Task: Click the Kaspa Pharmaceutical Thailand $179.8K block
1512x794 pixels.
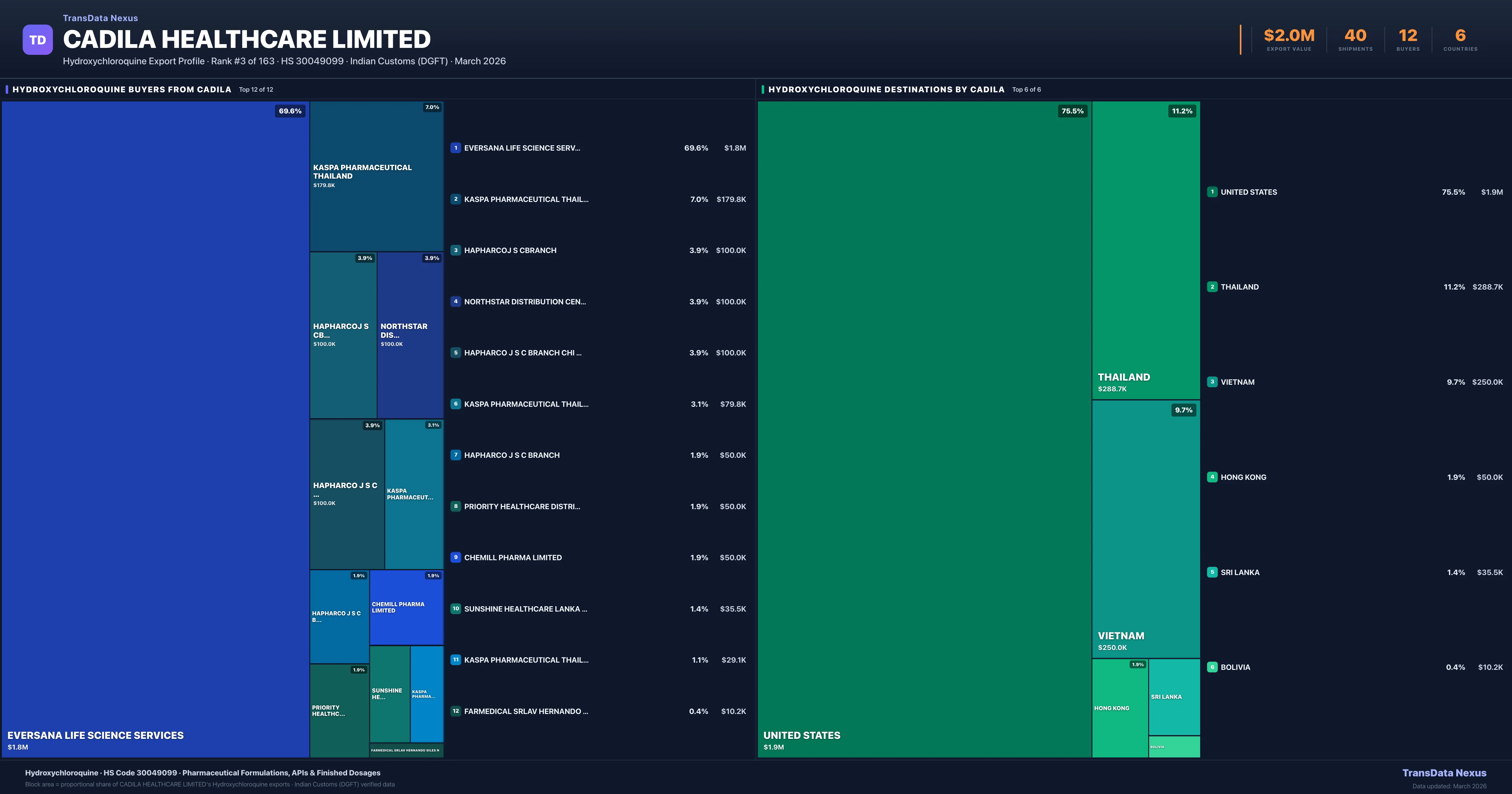Action: click(376, 176)
